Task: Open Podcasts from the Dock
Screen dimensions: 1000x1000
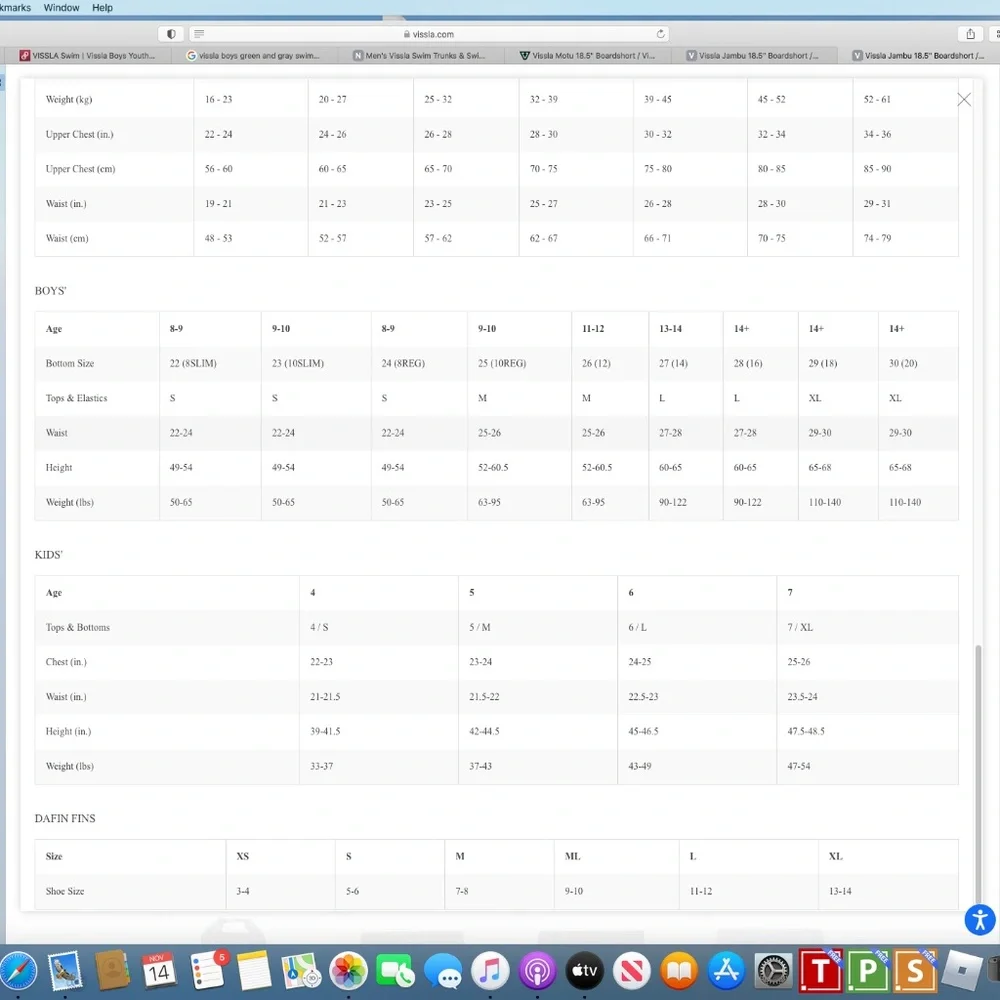Action: [x=537, y=971]
